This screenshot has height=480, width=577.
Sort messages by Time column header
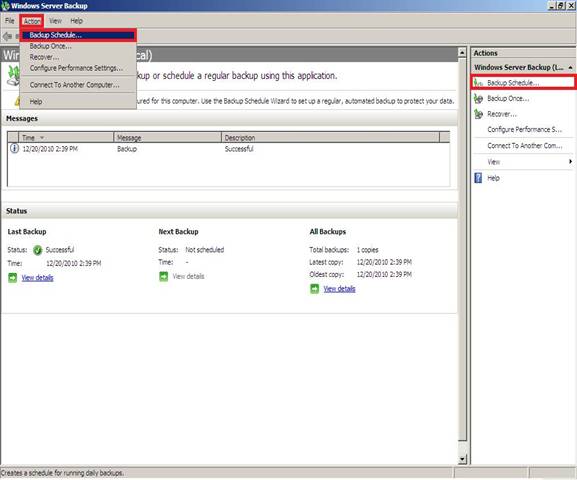(66, 138)
